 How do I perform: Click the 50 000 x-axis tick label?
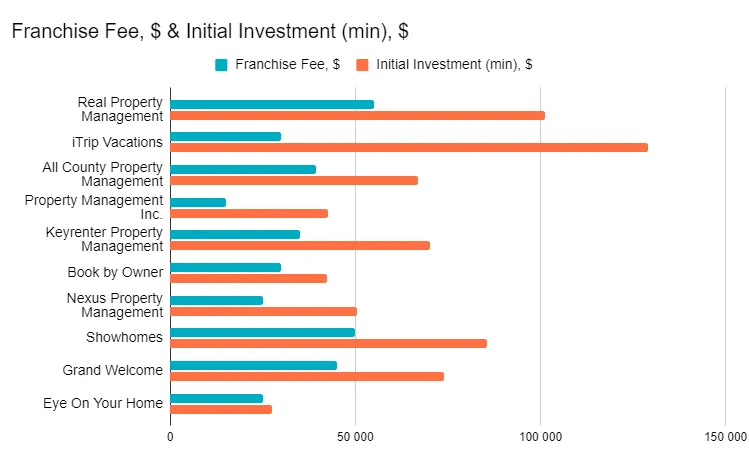355,436
